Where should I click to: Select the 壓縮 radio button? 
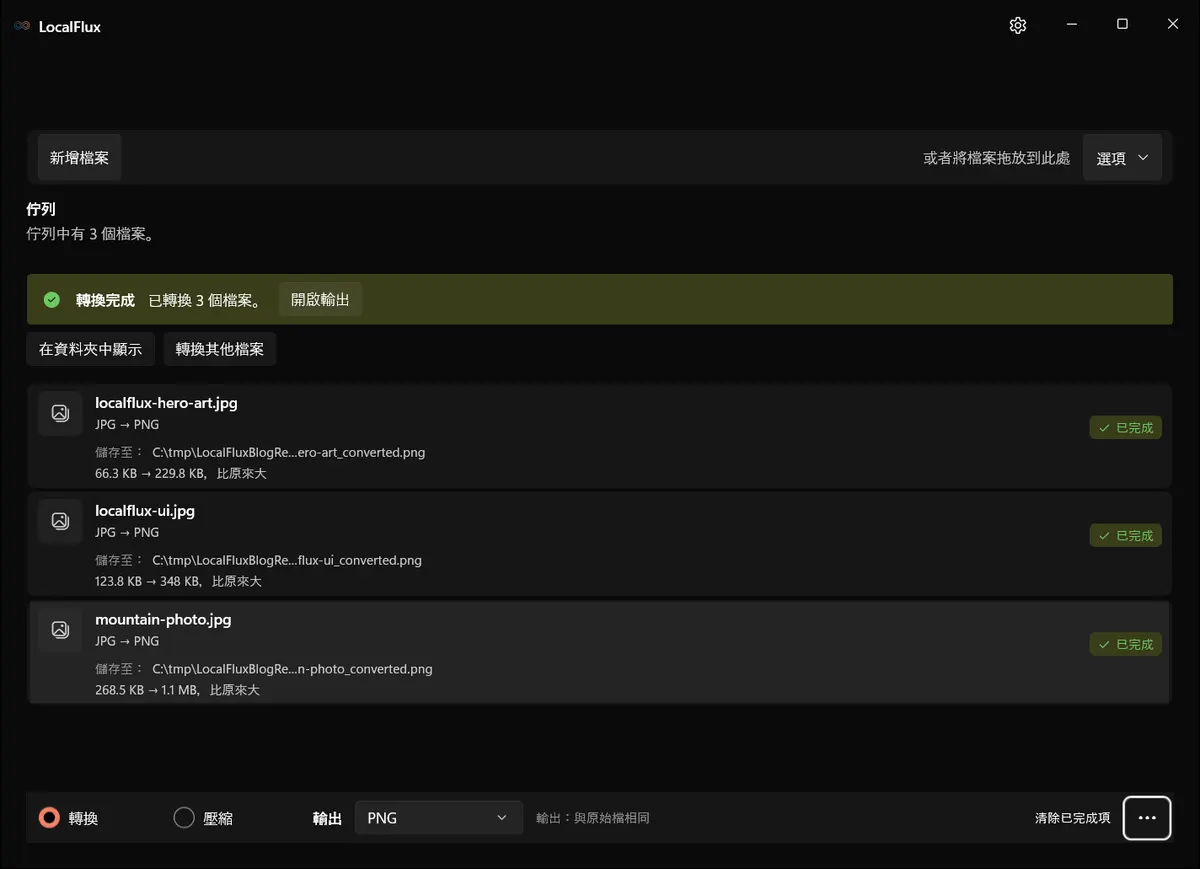tap(184, 818)
